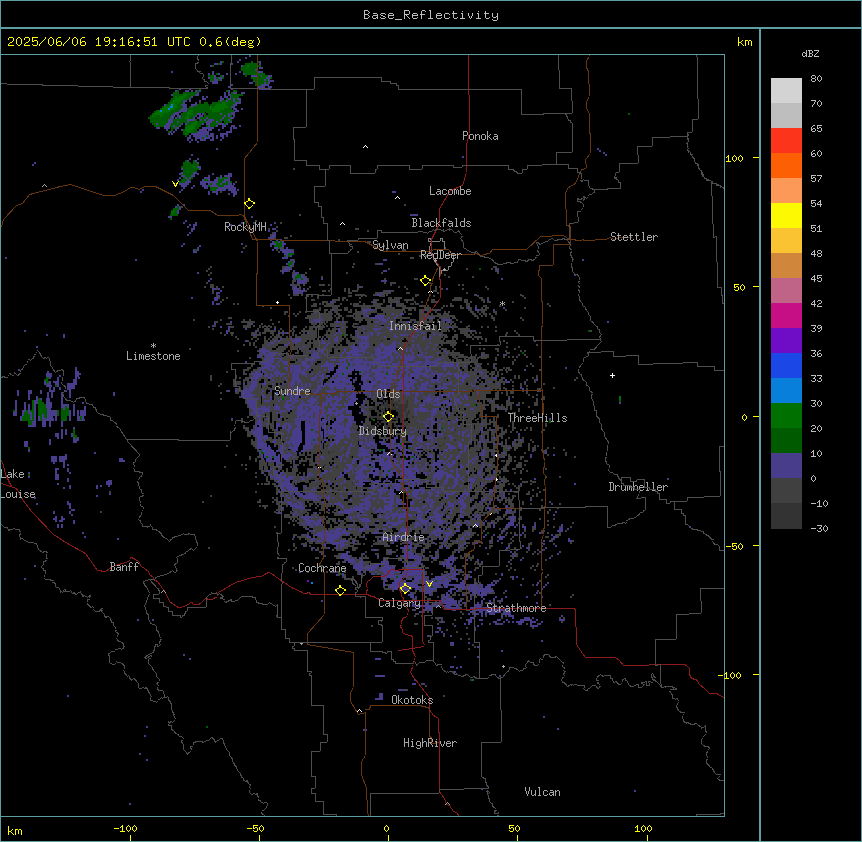This screenshot has width=862, height=842.
Task: Click the Lacombe city label
Action: coord(450,191)
